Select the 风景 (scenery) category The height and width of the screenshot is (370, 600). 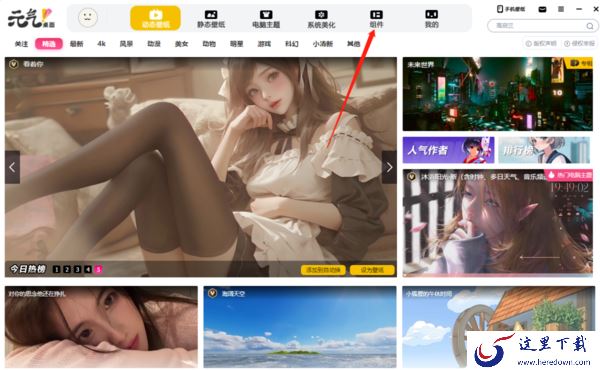126,44
